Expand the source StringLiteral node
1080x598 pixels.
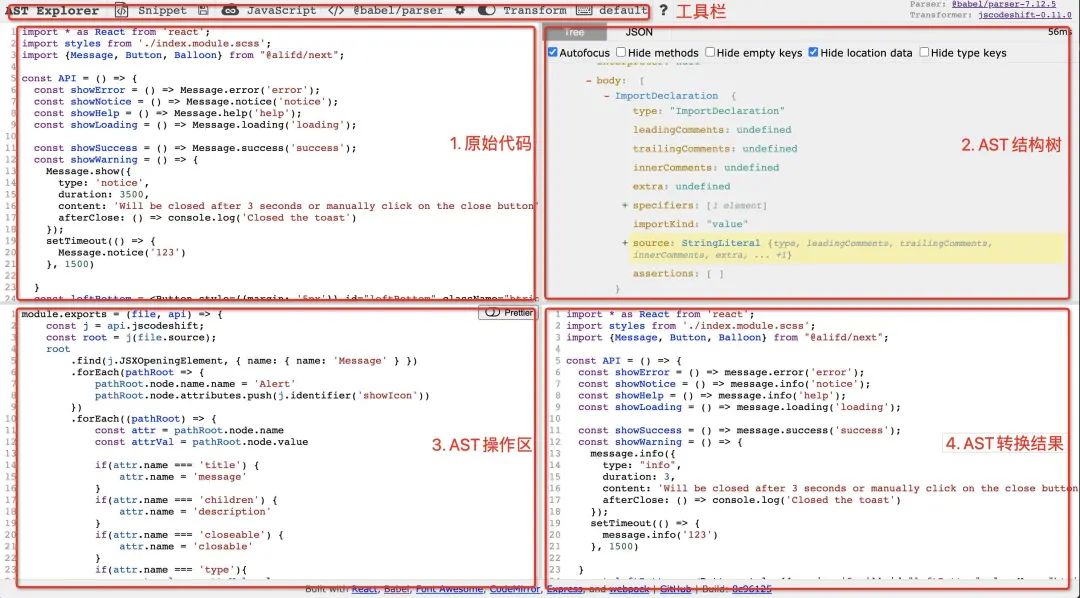pyautogui.click(x=625, y=243)
